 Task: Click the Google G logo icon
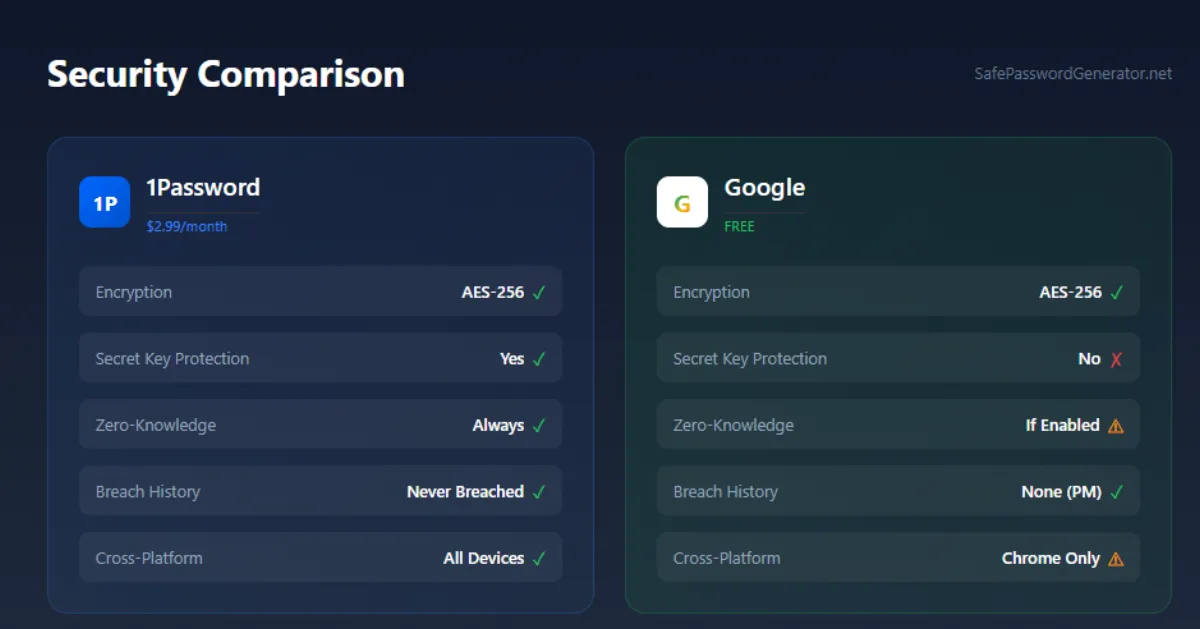pos(682,202)
